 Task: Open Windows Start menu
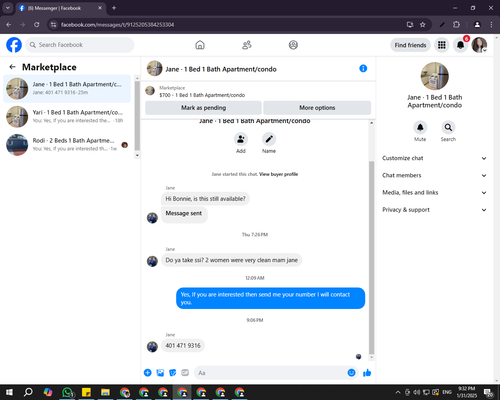click(x=9, y=392)
